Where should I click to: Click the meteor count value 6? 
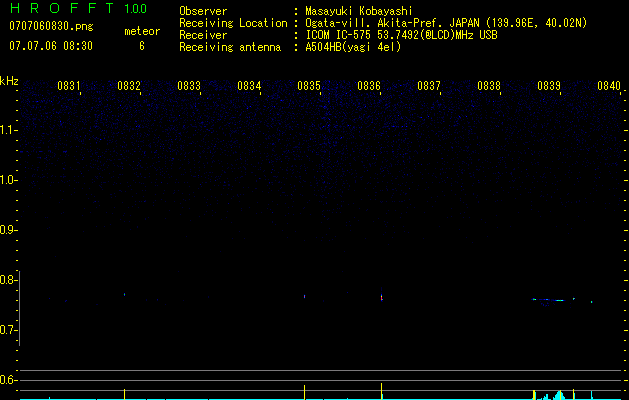pyautogui.click(x=142, y=46)
